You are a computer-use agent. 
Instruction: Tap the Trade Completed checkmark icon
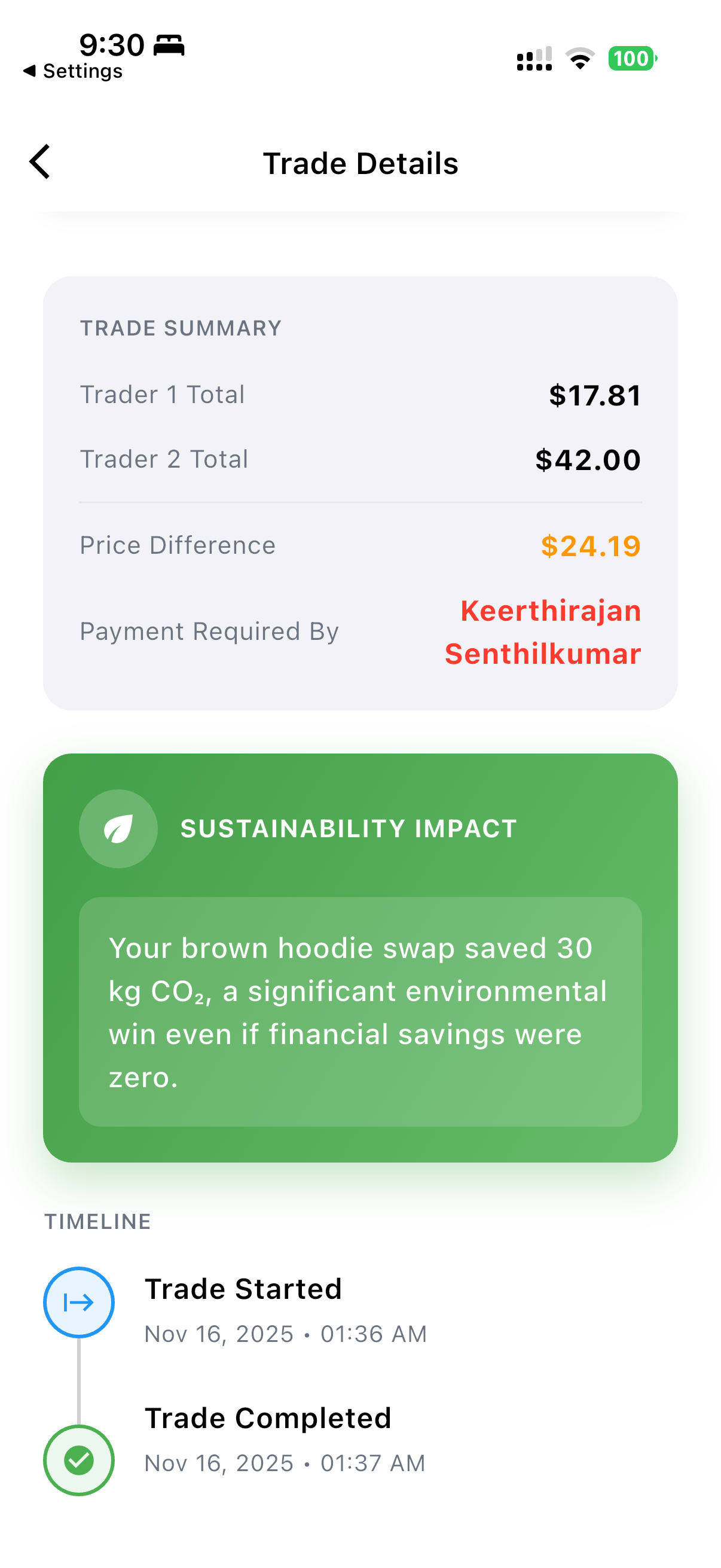tap(79, 1460)
